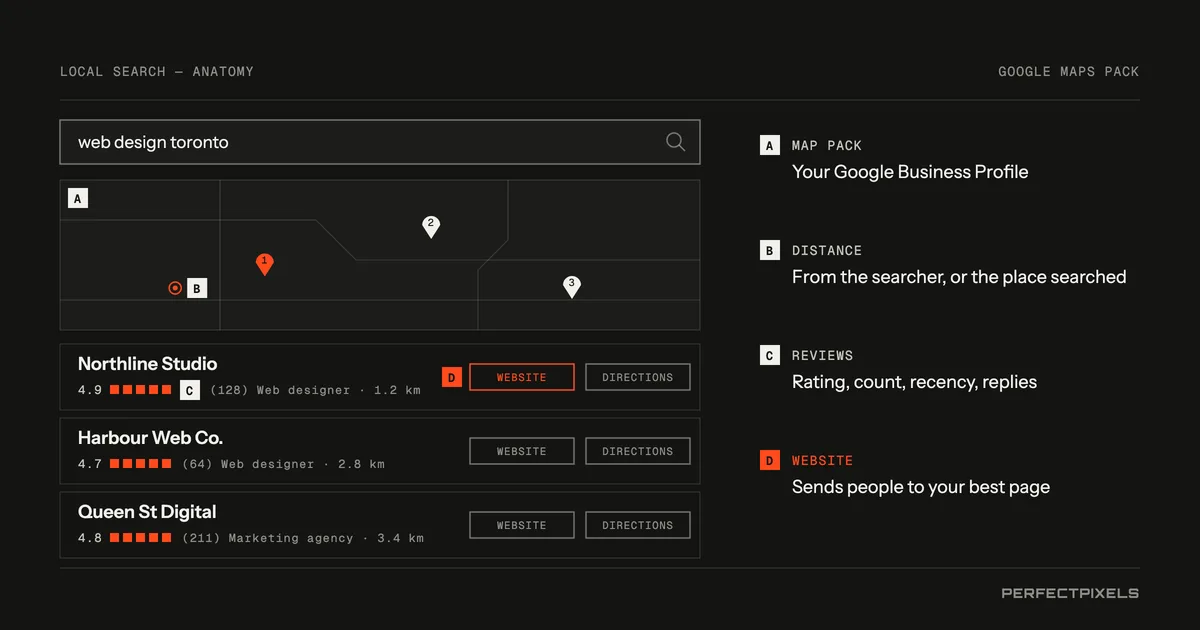Open the Northline Studio listing title
The height and width of the screenshot is (630, 1200).
pos(148,364)
